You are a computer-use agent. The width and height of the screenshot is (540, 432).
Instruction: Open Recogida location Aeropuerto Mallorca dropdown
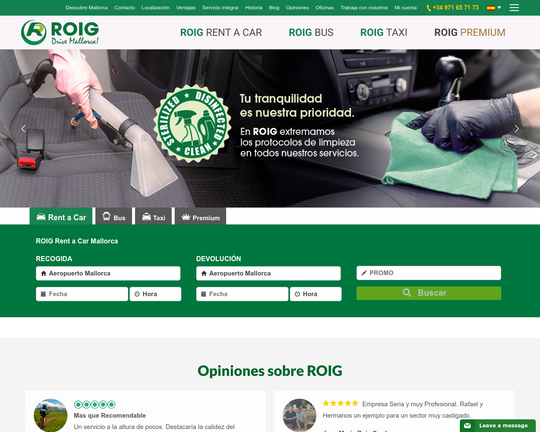[108, 273]
